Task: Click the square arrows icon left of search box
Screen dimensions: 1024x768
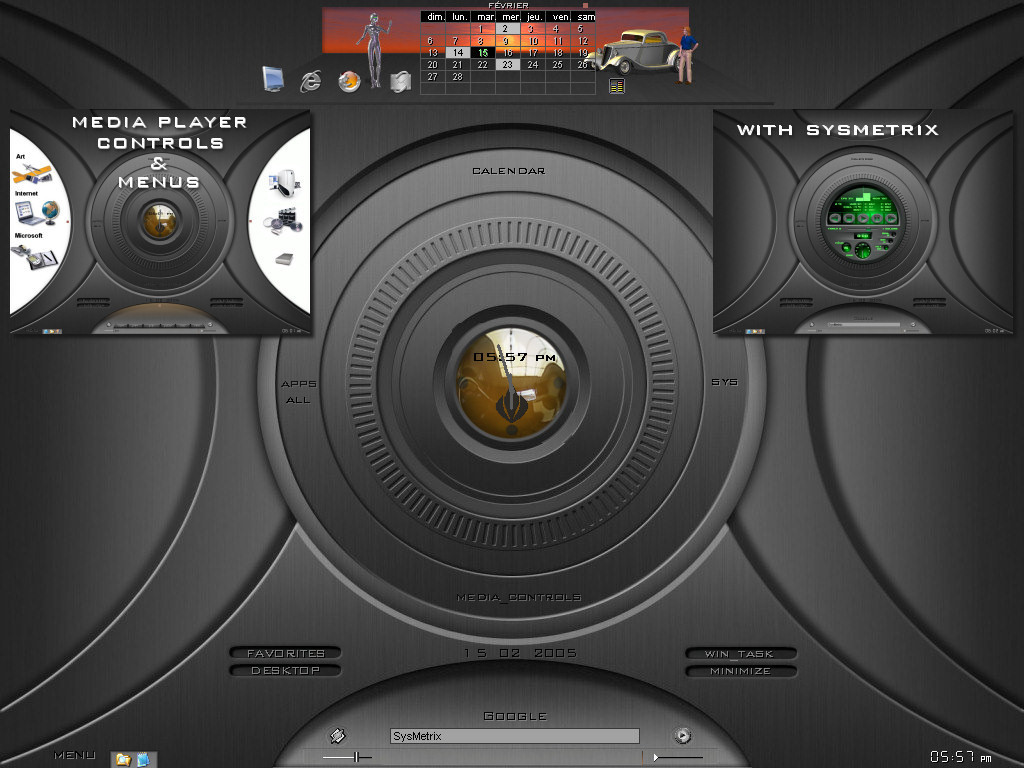Action: [338, 735]
